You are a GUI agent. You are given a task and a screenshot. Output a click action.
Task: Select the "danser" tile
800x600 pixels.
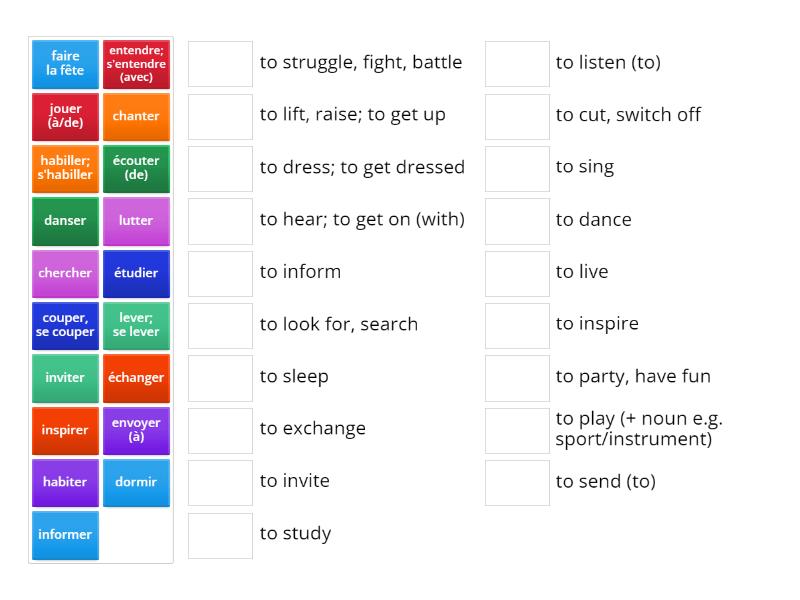click(64, 221)
